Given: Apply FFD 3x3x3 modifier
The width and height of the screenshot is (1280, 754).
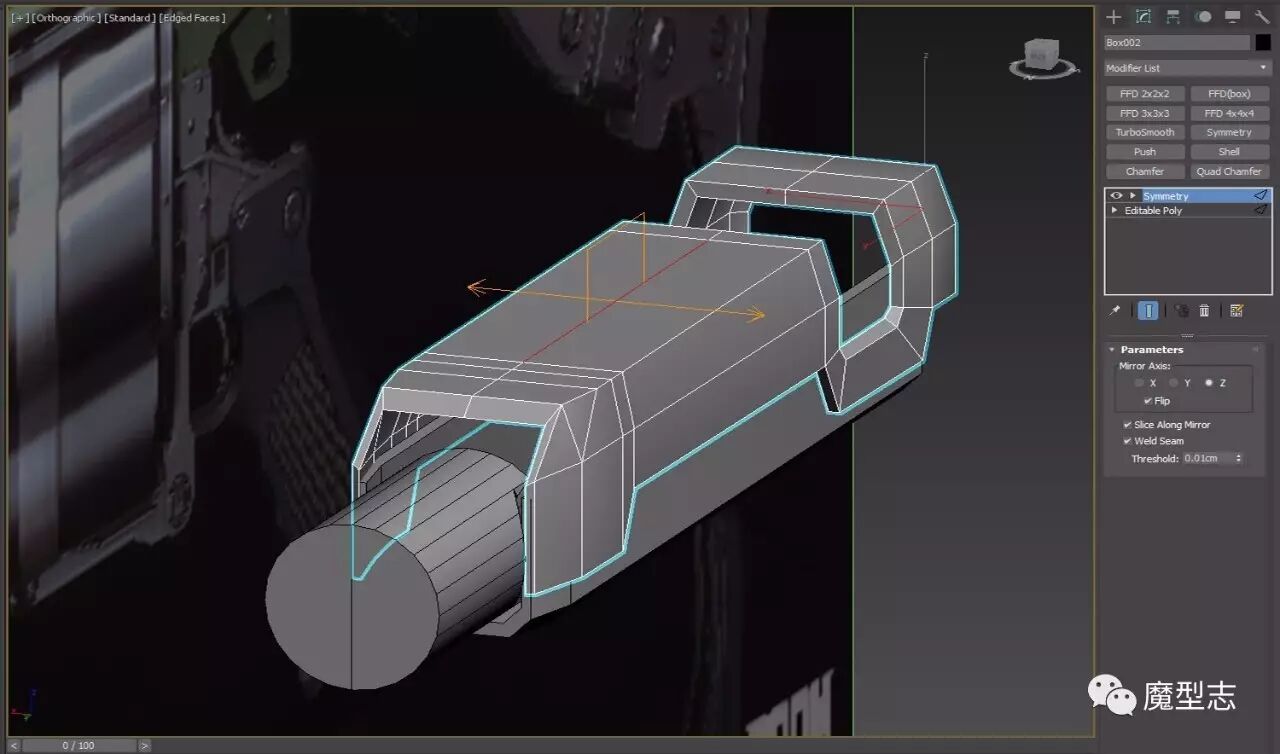Looking at the screenshot, I should pyautogui.click(x=1145, y=113).
